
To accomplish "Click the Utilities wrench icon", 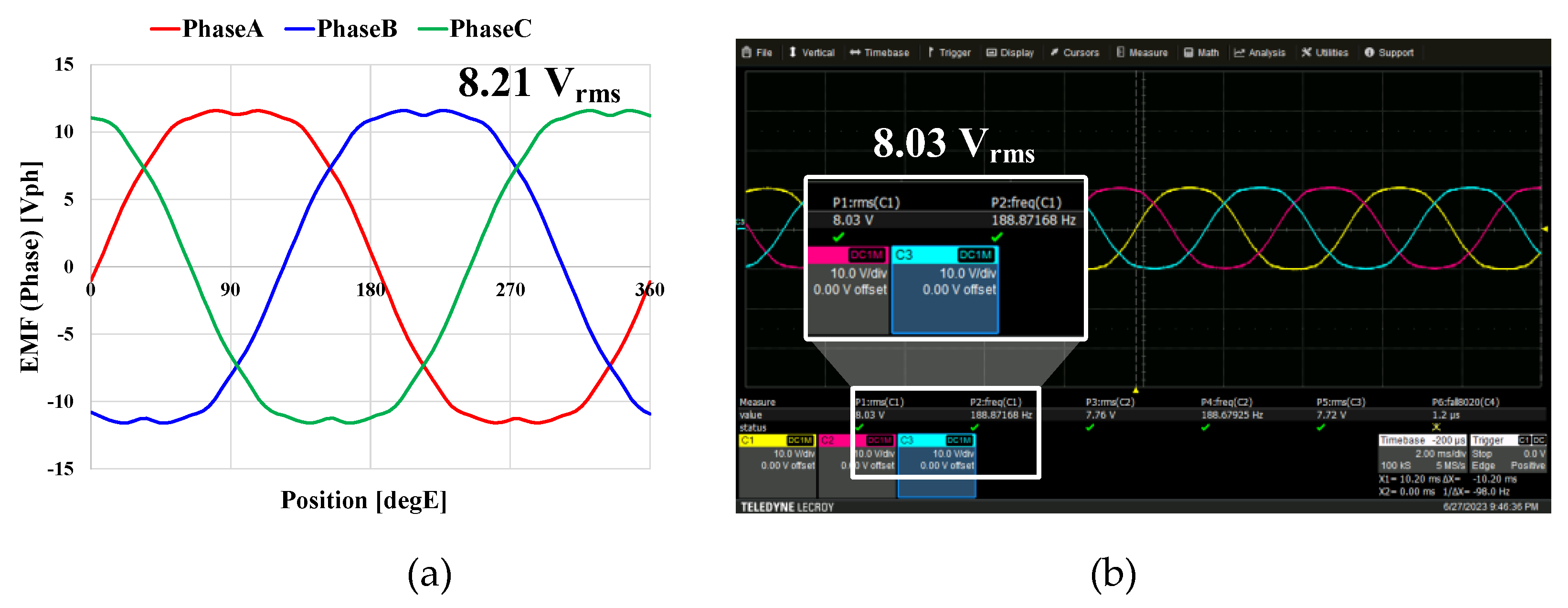I will coord(1306,53).
